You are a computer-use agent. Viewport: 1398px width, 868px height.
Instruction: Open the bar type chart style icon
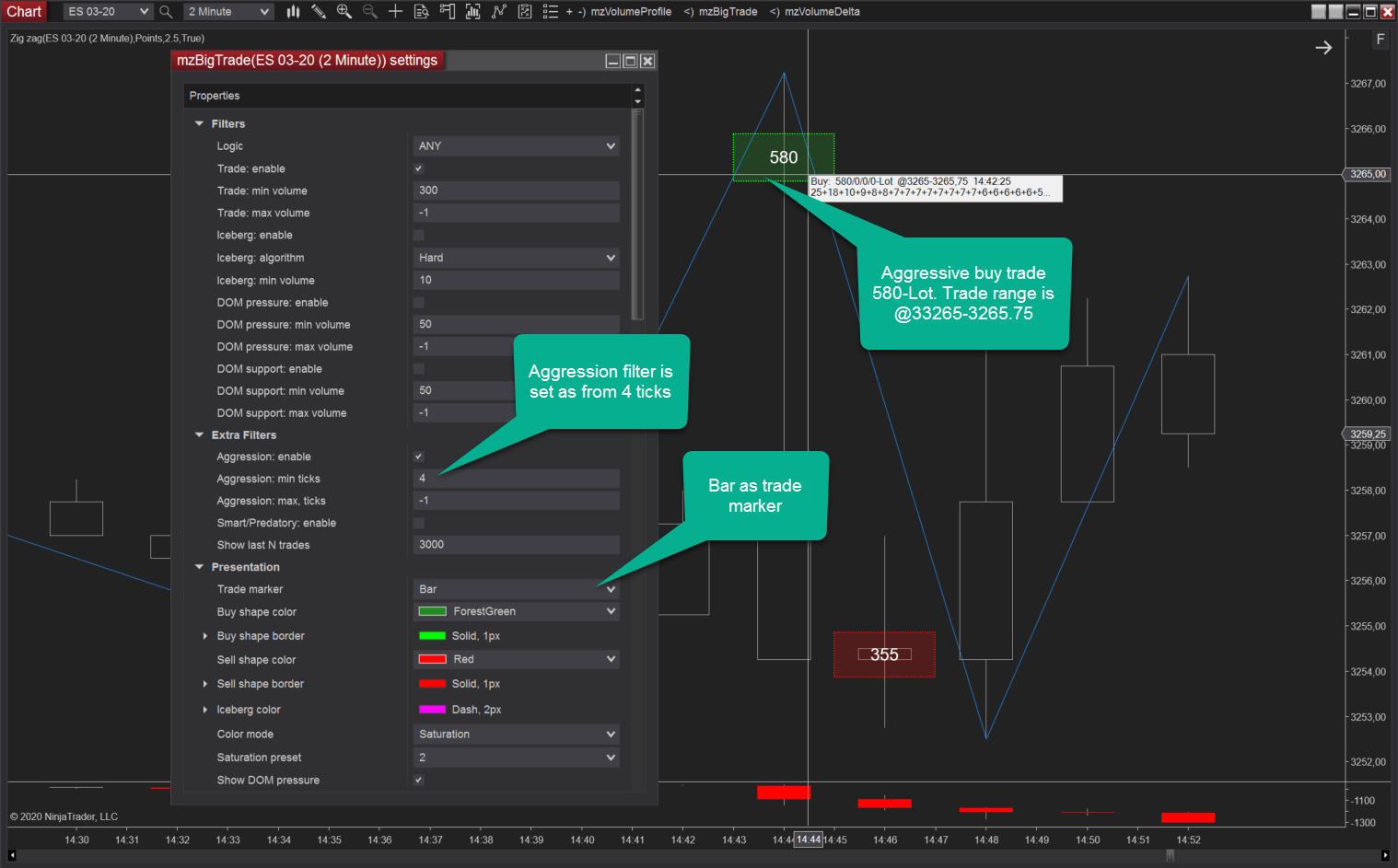coord(293,12)
